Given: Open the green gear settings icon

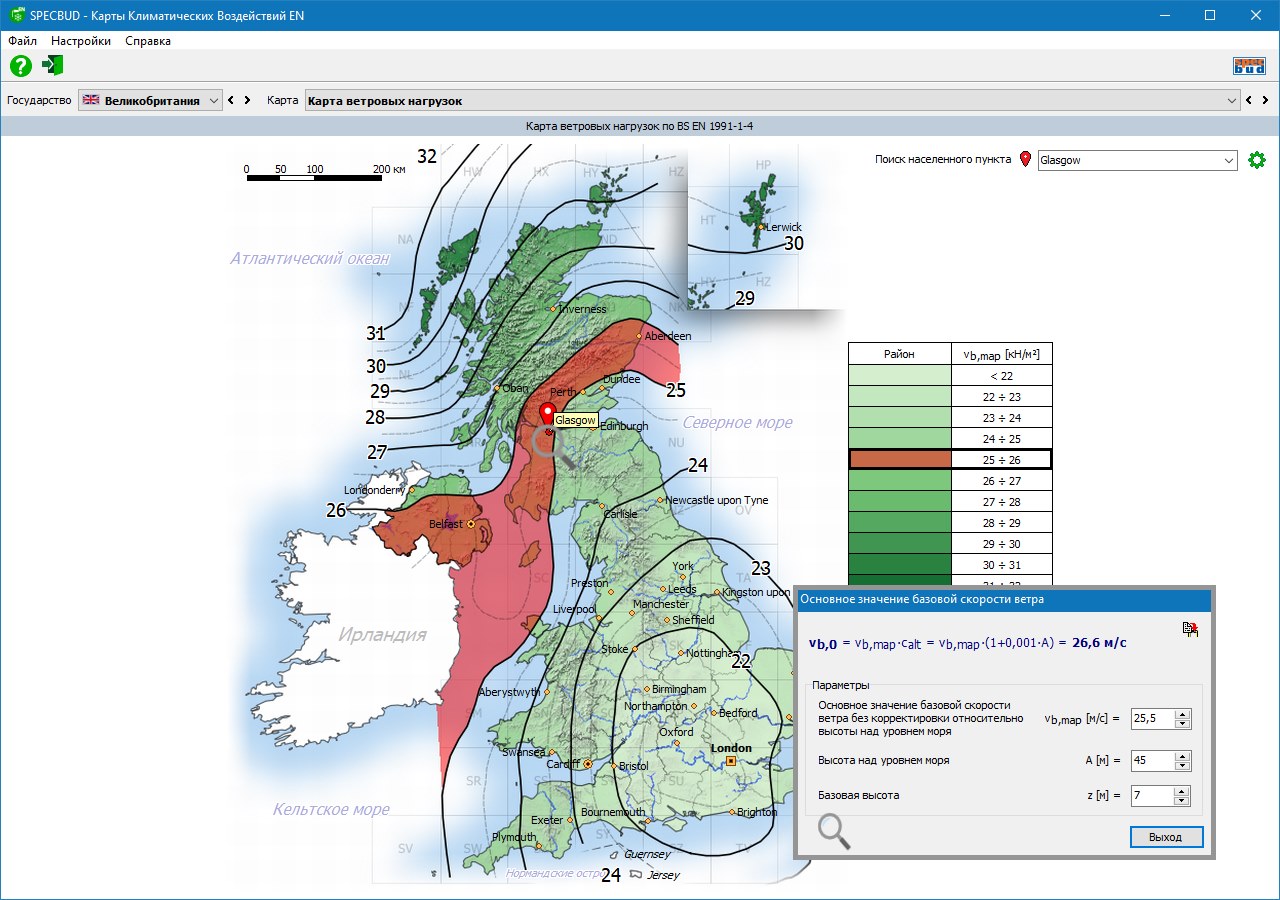Looking at the screenshot, I should (1257, 160).
